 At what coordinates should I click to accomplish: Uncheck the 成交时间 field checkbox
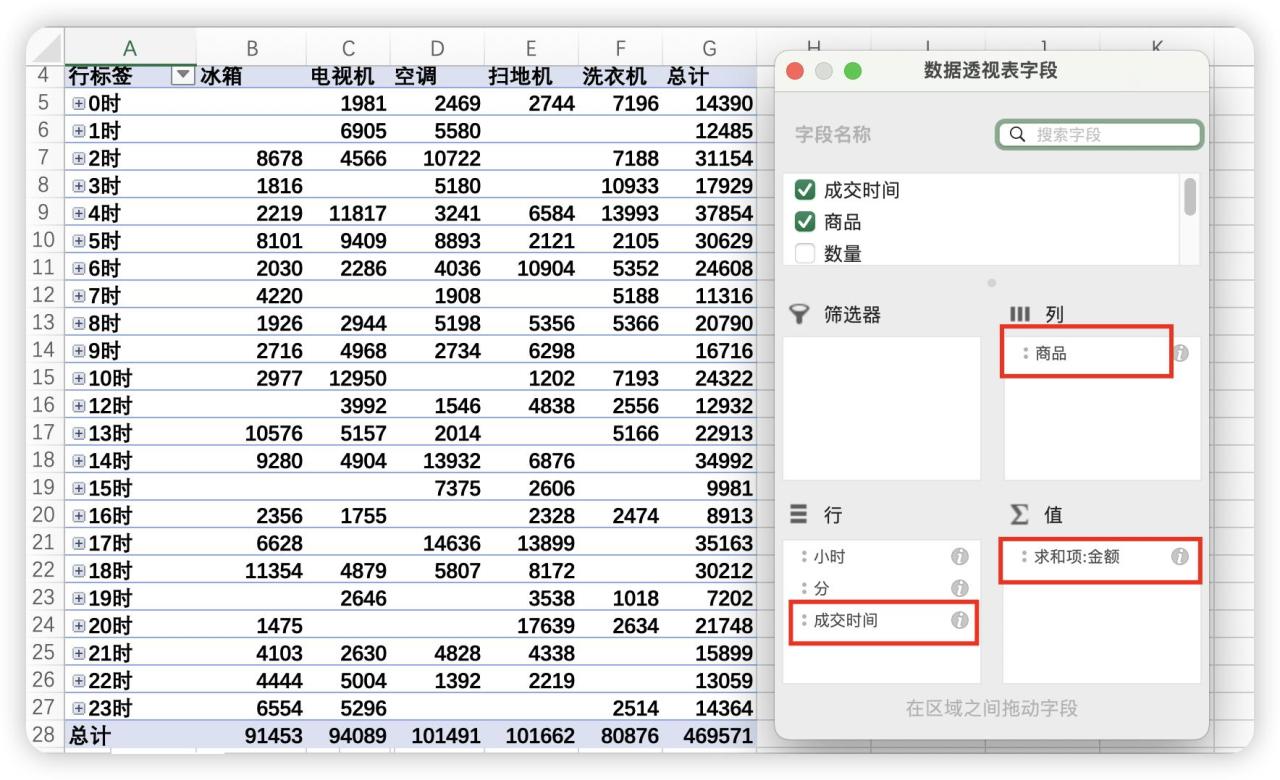click(804, 190)
